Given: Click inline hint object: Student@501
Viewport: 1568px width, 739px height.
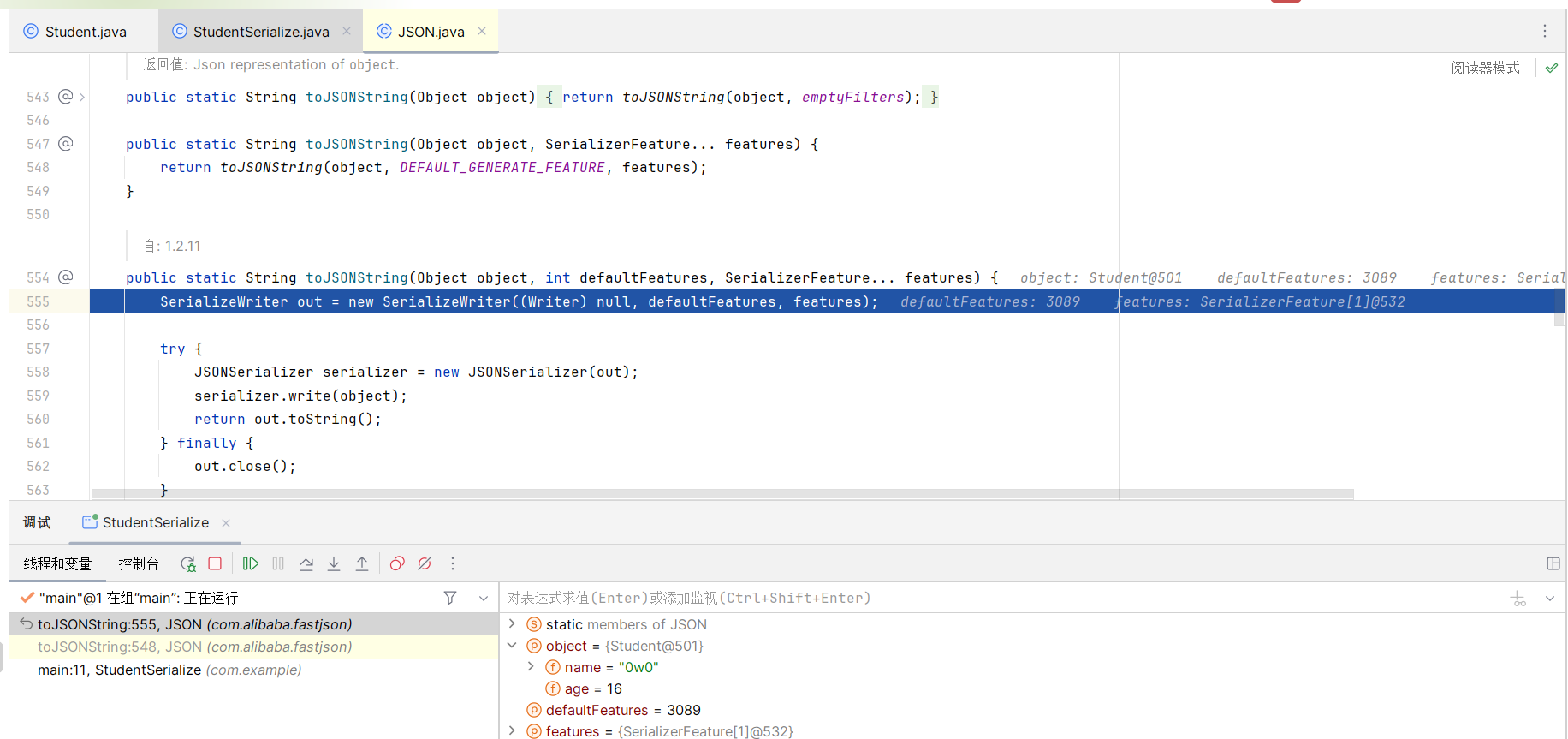Looking at the screenshot, I should pos(1101,277).
